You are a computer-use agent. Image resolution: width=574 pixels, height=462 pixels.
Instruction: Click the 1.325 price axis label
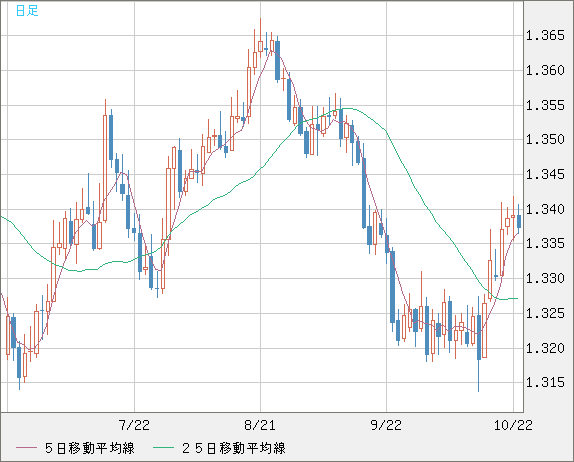tap(545, 313)
